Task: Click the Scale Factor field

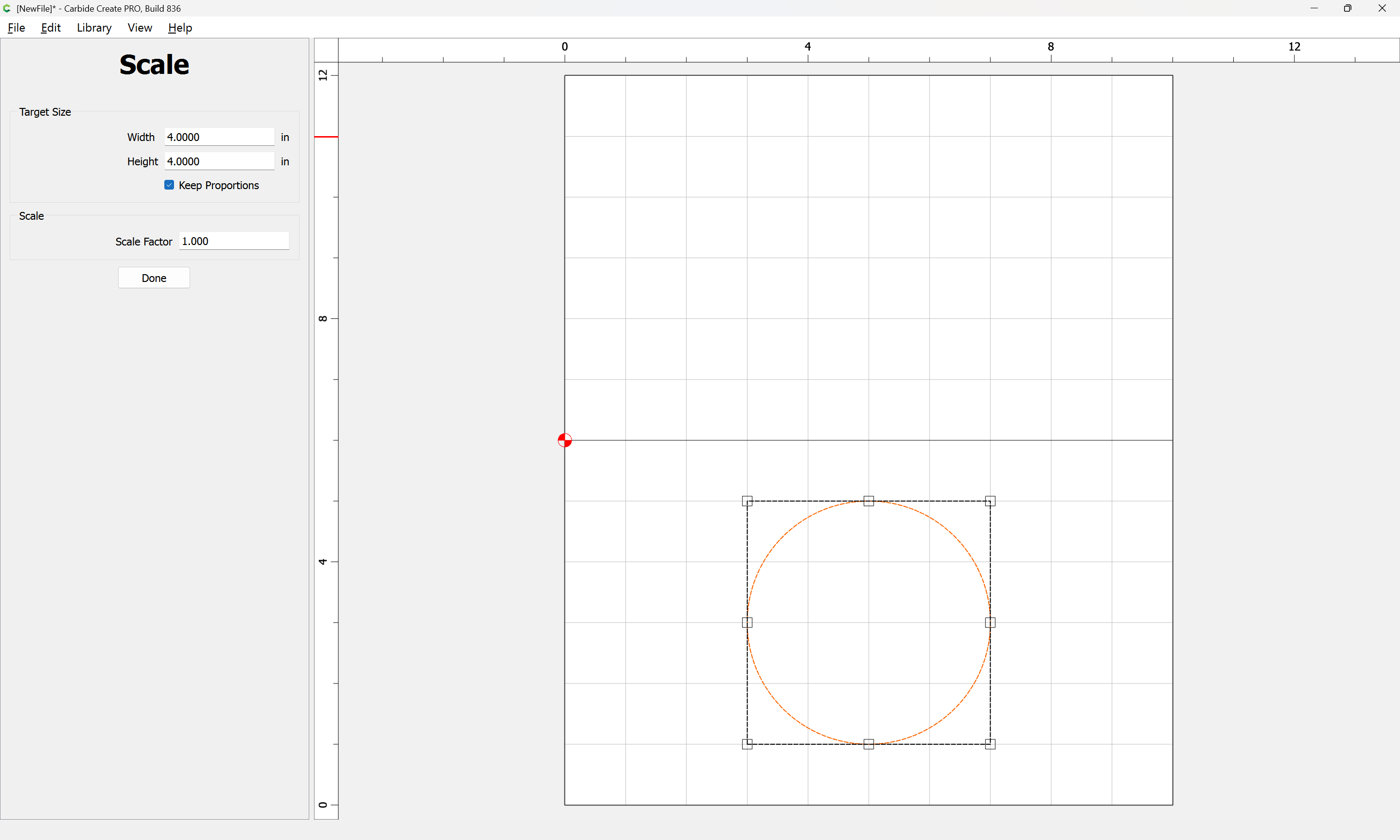Action: pyautogui.click(x=234, y=241)
